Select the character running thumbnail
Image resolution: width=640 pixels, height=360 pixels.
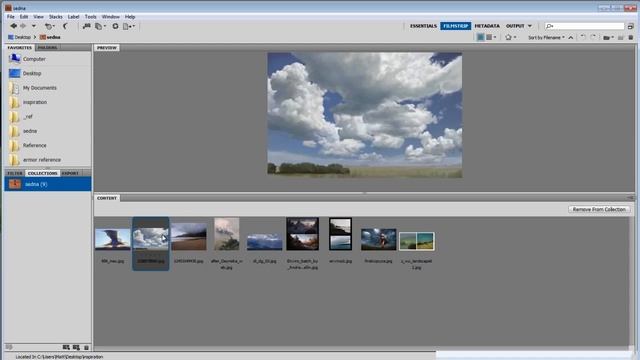click(x=378, y=239)
